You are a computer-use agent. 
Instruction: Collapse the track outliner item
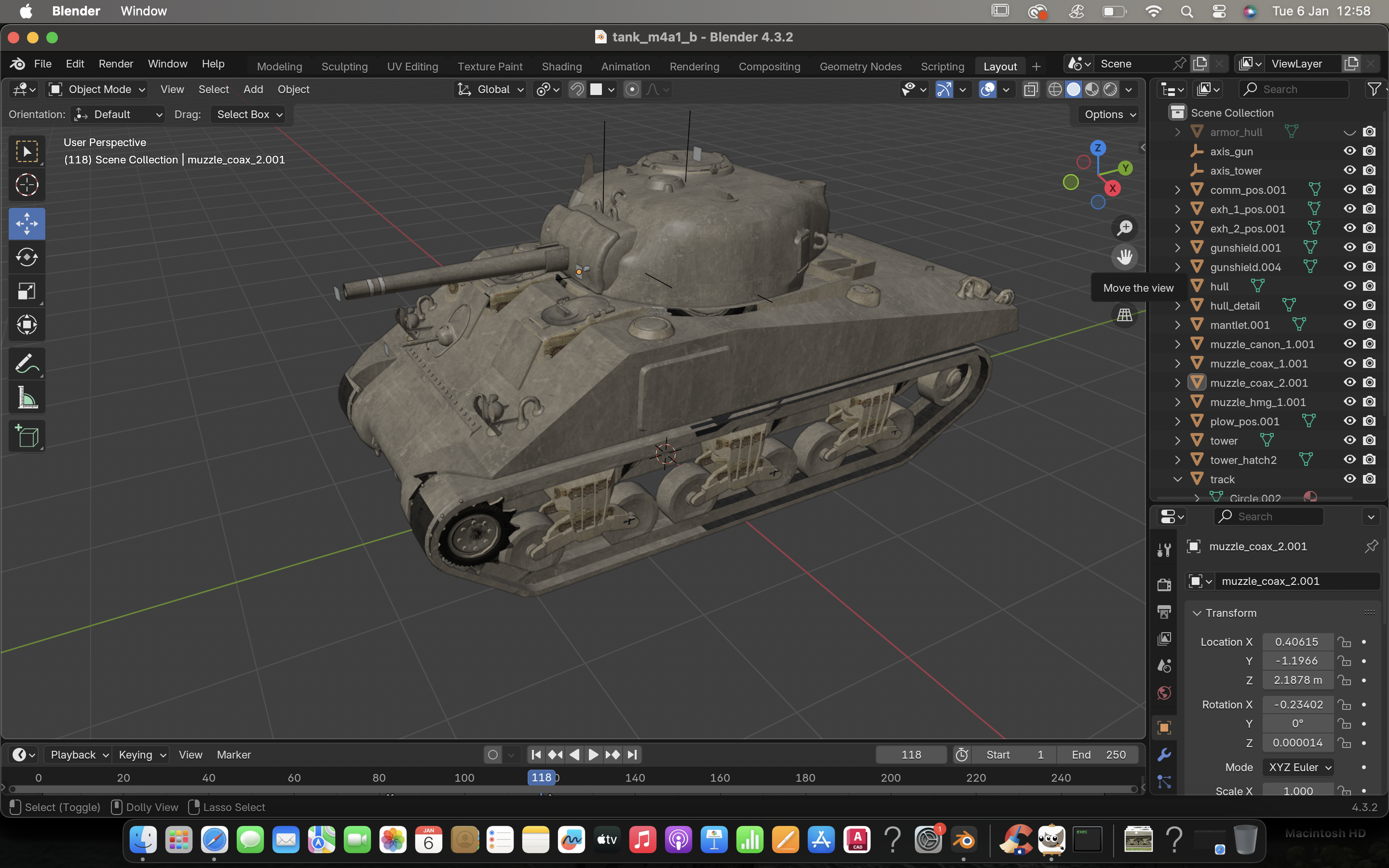[1177, 479]
